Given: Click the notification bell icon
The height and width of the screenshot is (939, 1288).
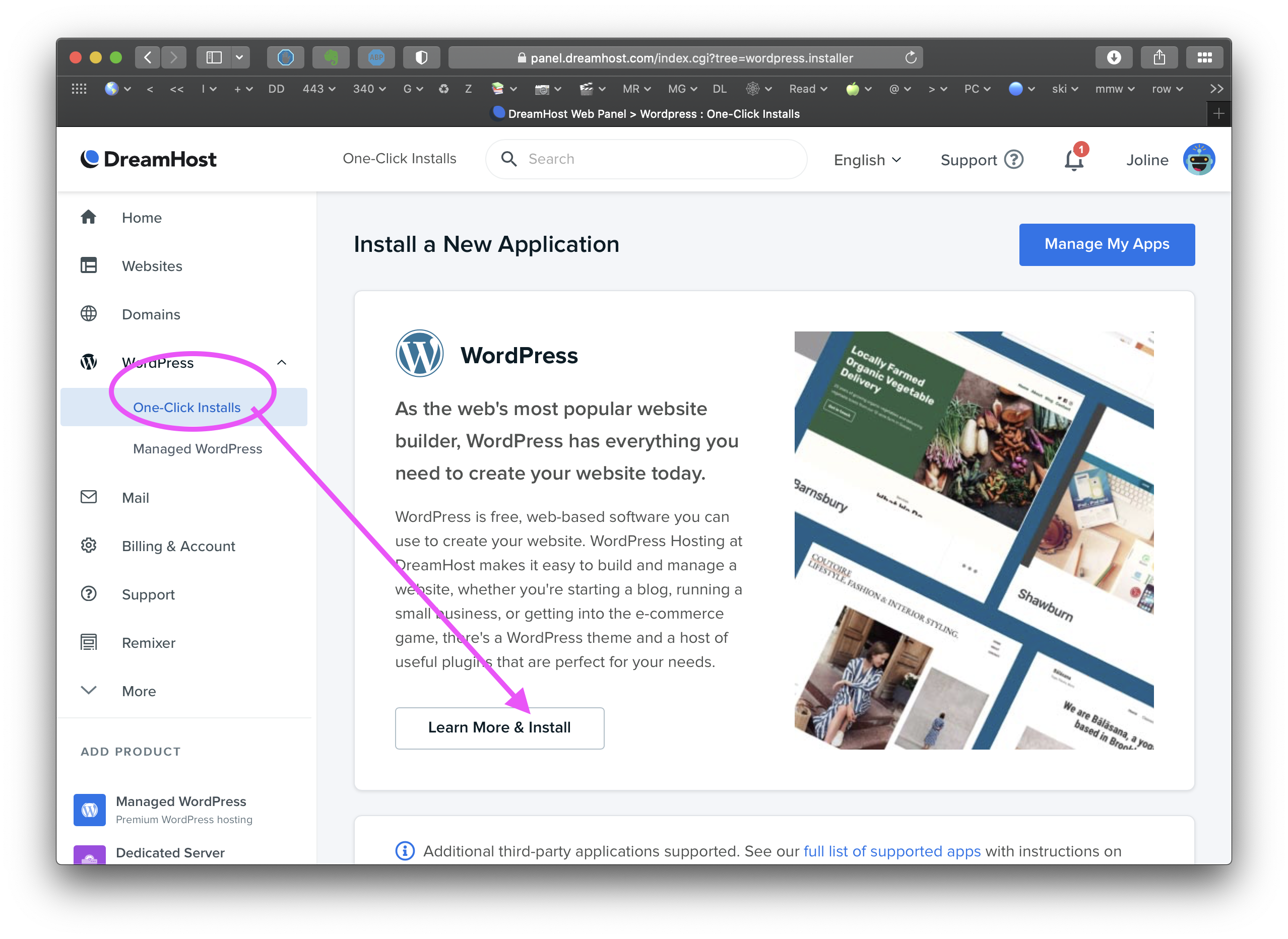Looking at the screenshot, I should [1074, 160].
